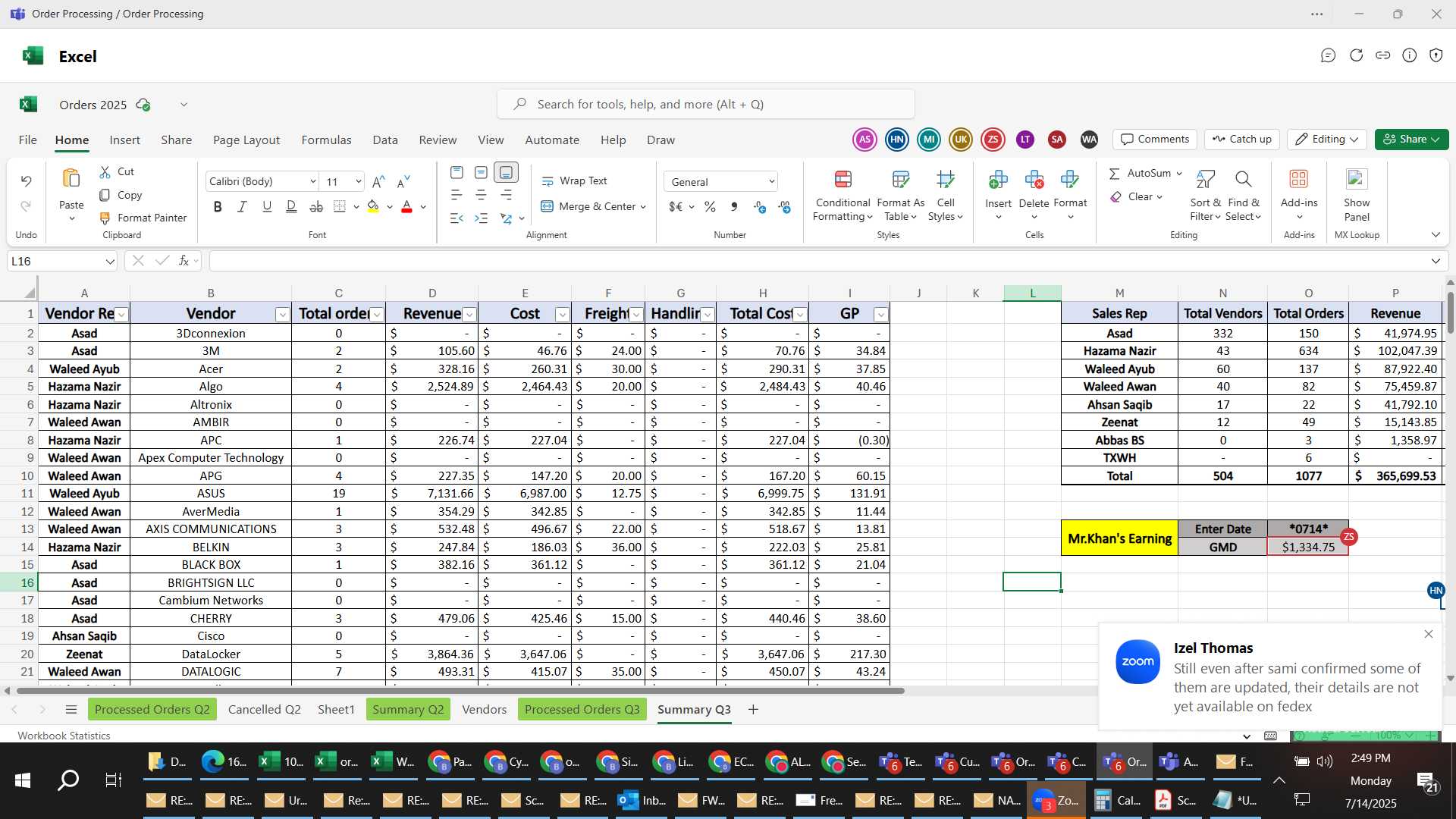Click the Delete cells icon

coord(1034,179)
